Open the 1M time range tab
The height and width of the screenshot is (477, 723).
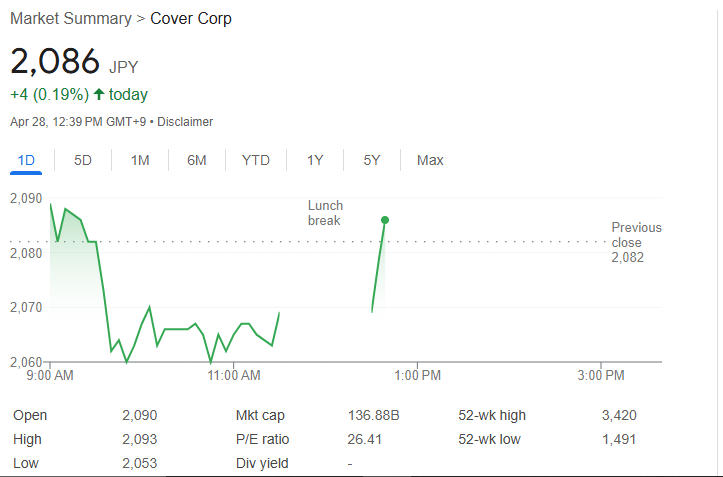tap(140, 160)
